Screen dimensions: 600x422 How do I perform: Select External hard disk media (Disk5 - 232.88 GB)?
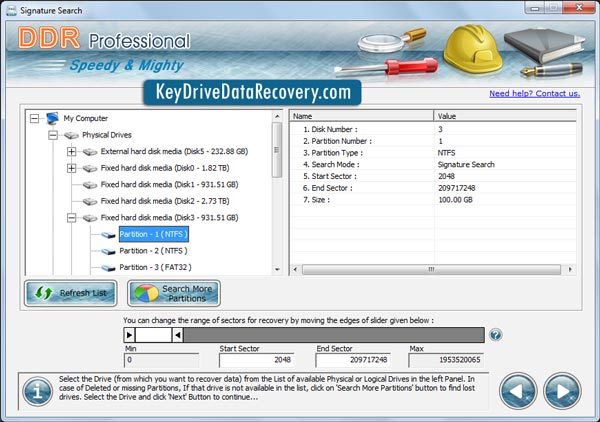click(x=174, y=151)
